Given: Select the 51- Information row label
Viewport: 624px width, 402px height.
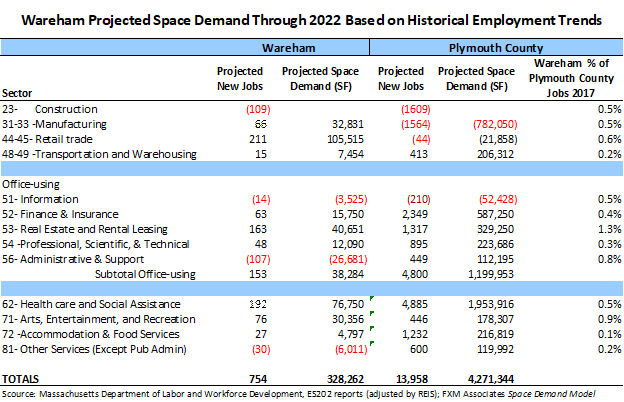Looking at the screenshot, I should pos(40,199).
